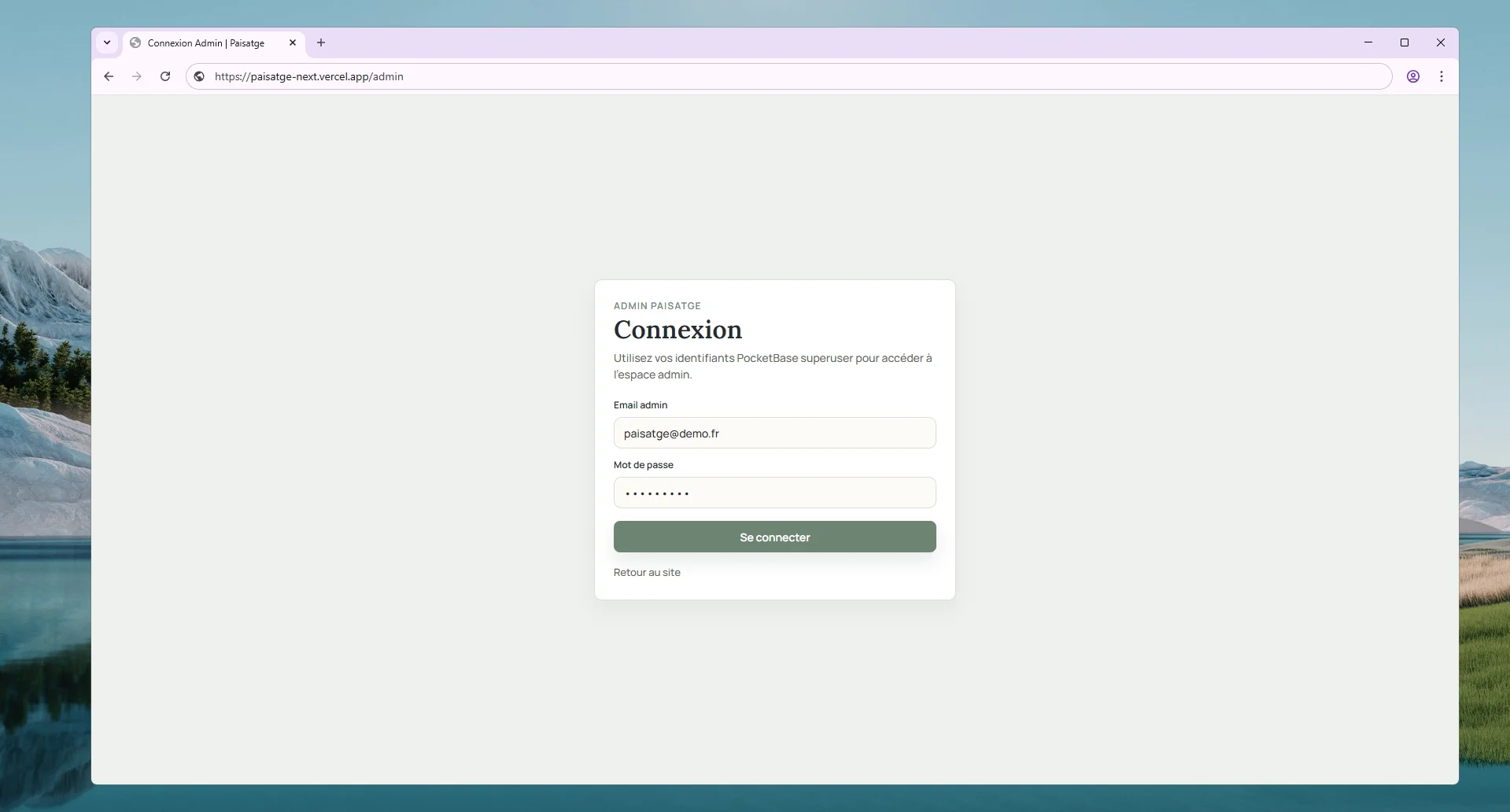Open the browser customize menu (three dots)
Image resolution: width=1510 pixels, height=812 pixels.
coord(1442,76)
